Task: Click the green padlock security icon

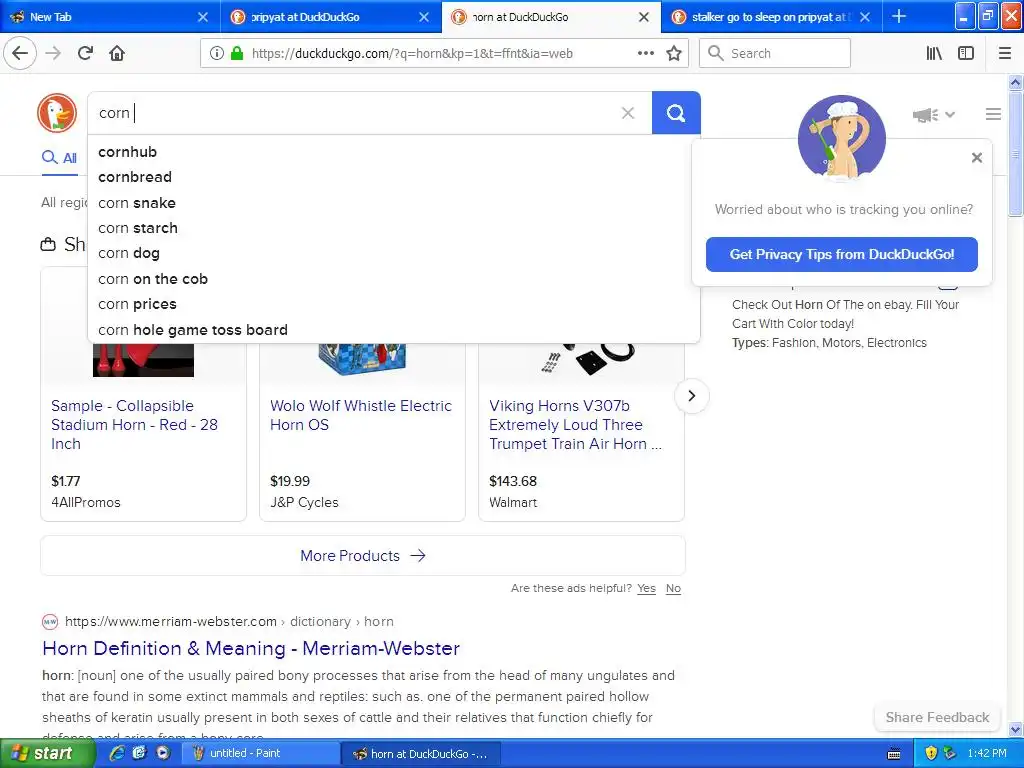Action: coord(237,54)
